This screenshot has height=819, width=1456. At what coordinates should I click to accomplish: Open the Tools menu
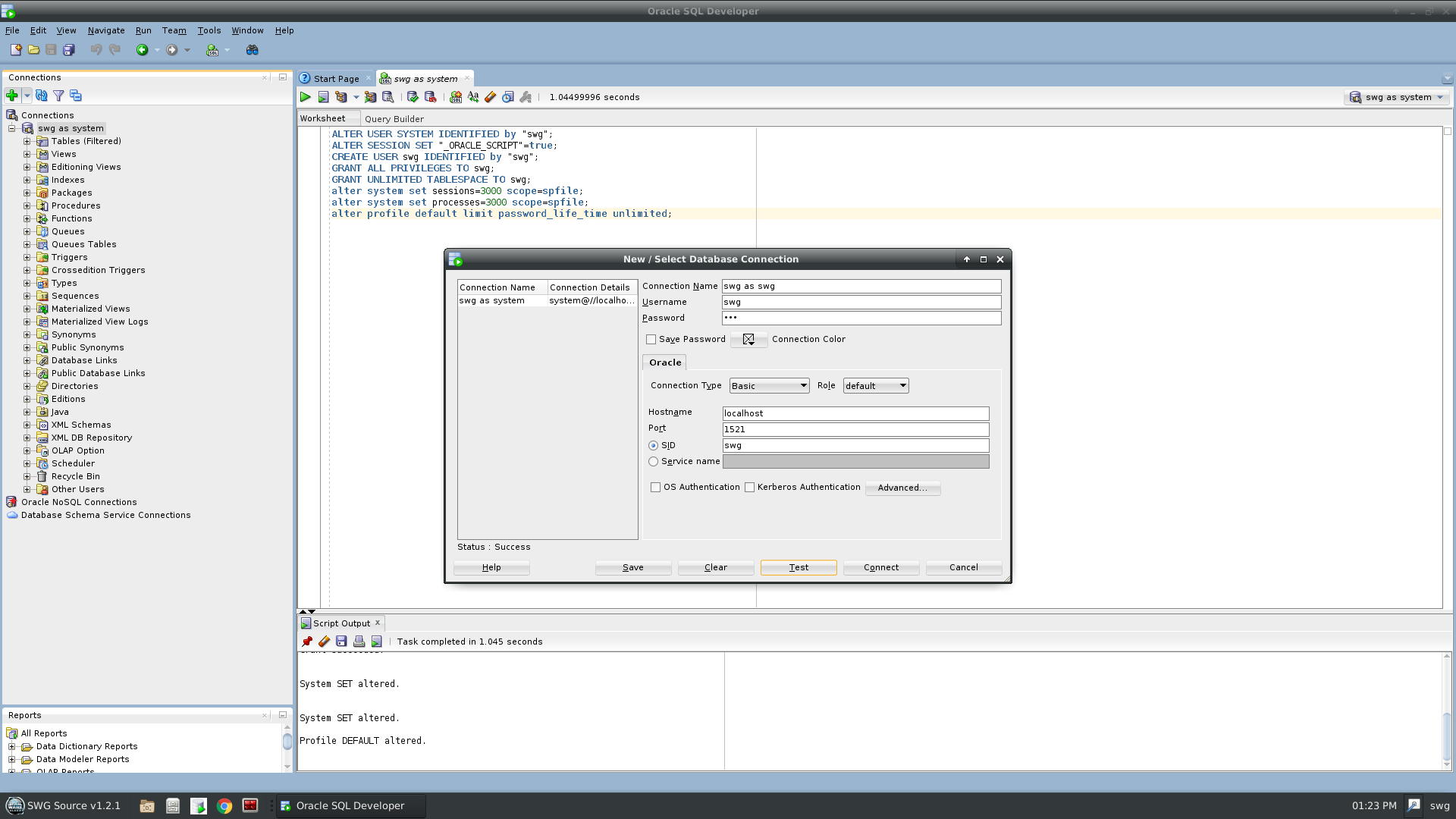(209, 30)
